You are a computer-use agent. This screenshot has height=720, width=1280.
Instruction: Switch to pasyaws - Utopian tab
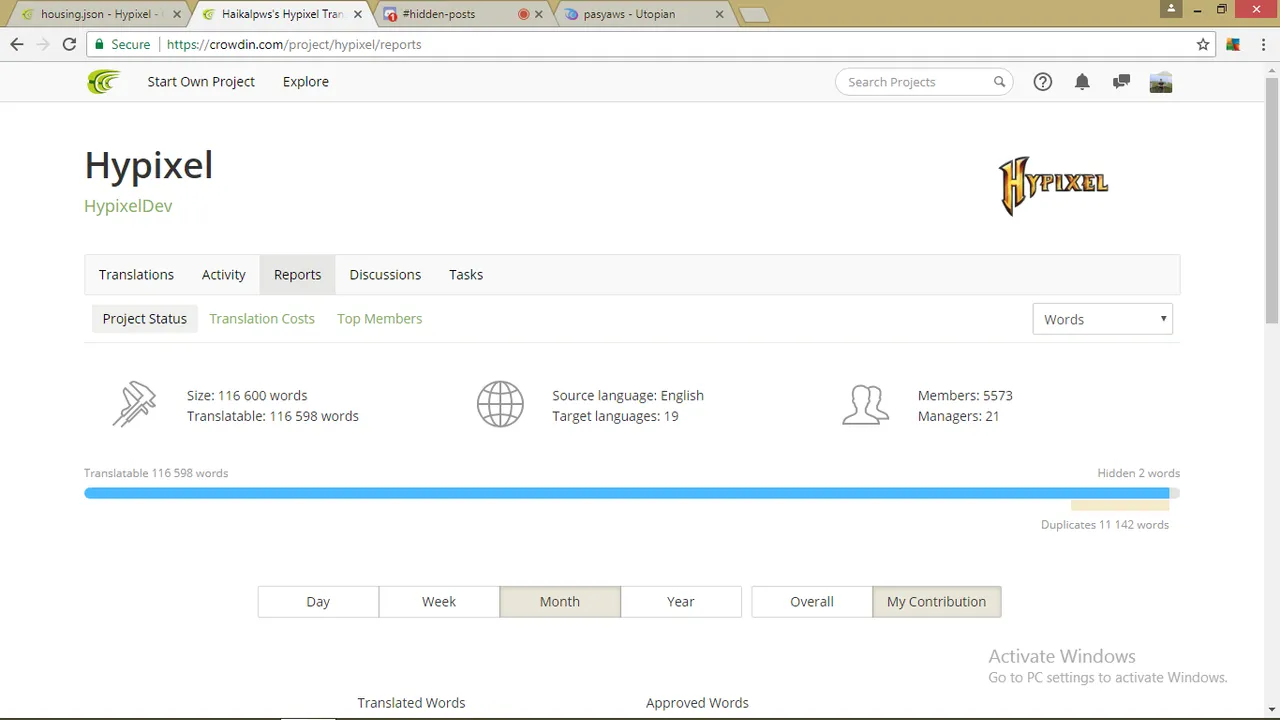645,14
